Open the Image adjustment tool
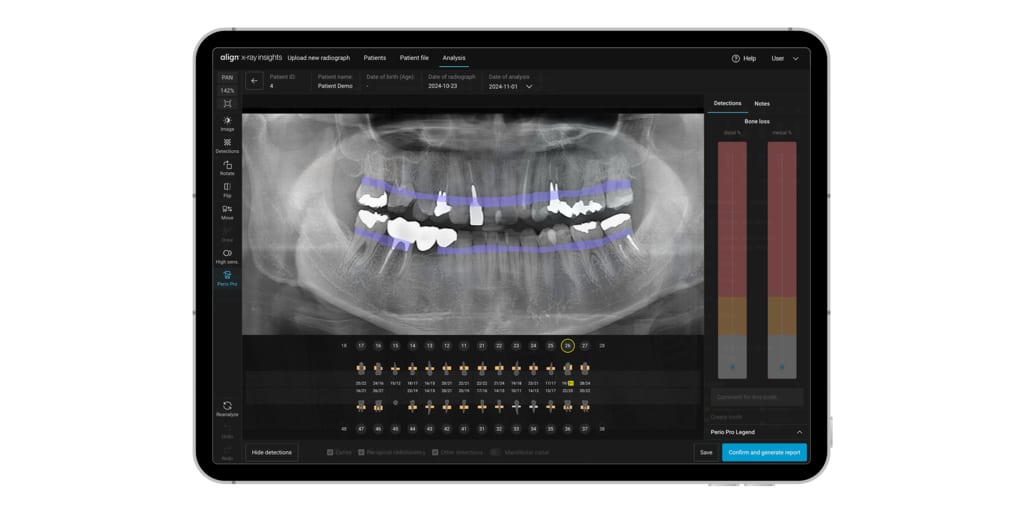Screen dimensions: 1024x512 click(x=227, y=123)
